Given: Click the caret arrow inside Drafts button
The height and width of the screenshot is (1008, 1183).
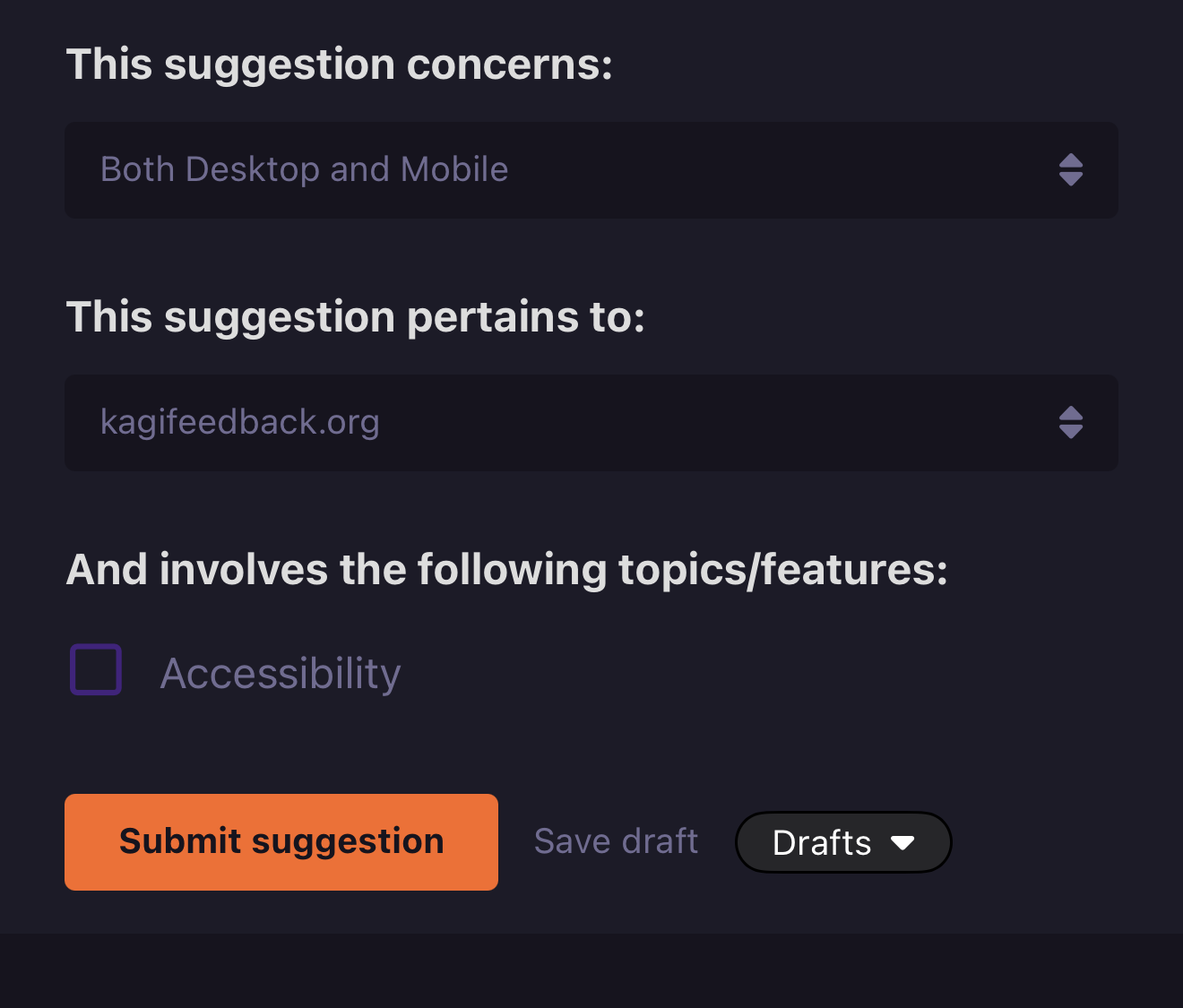Looking at the screenshot, I should [x=902, y=843].
